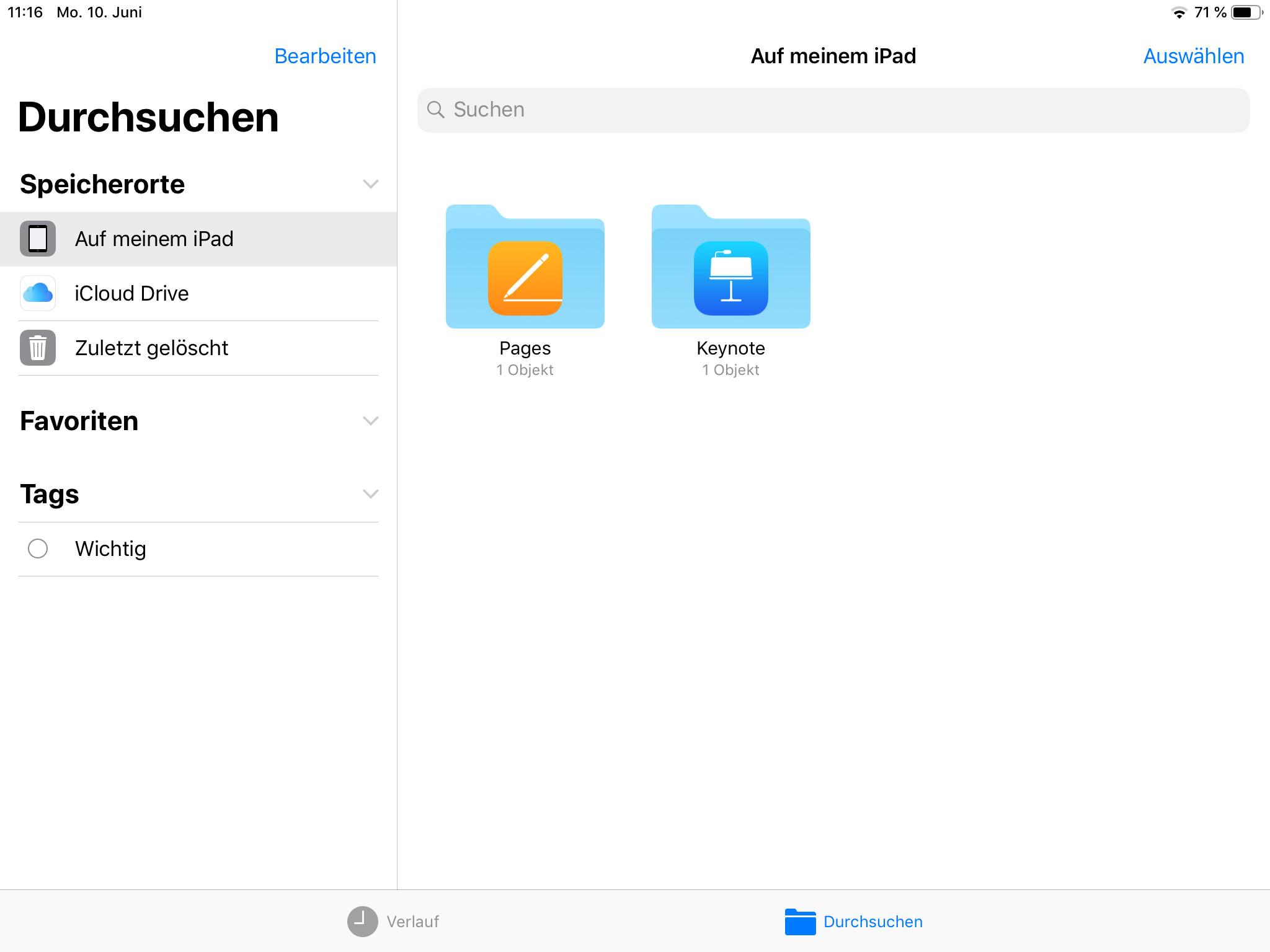The height and width of the screenshot is (952, 1270).
Task: Click the Verlauf clock icon
Action: [362, 922]
